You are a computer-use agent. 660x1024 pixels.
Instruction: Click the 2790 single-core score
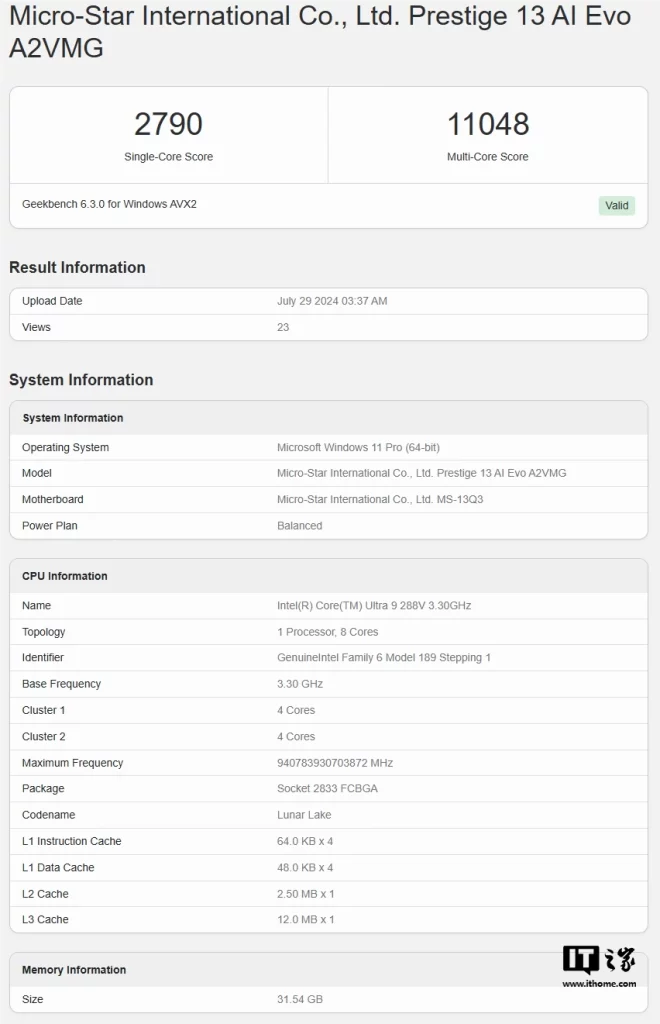tap(168, 125)
